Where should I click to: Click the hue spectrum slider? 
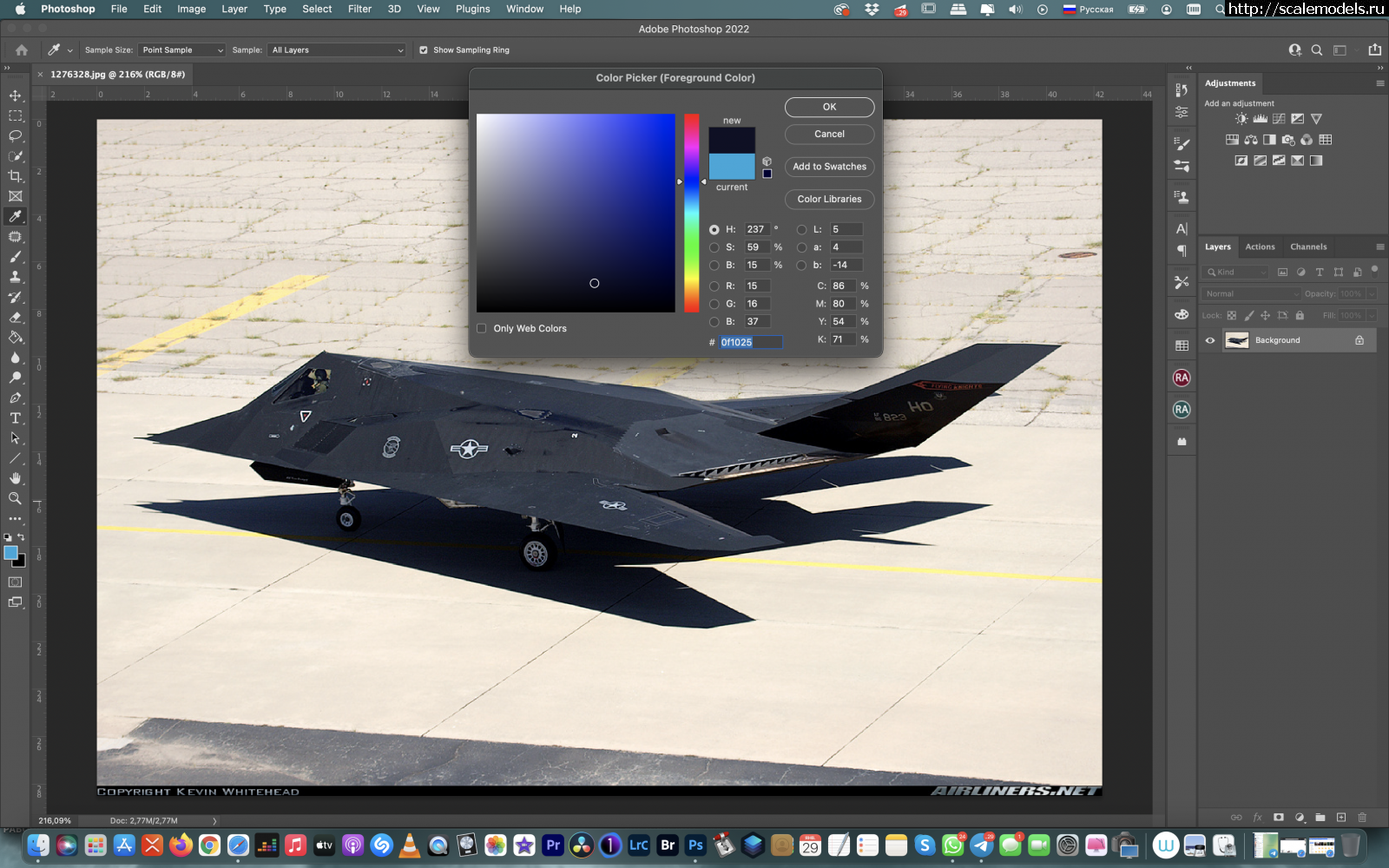click(691, 213)
